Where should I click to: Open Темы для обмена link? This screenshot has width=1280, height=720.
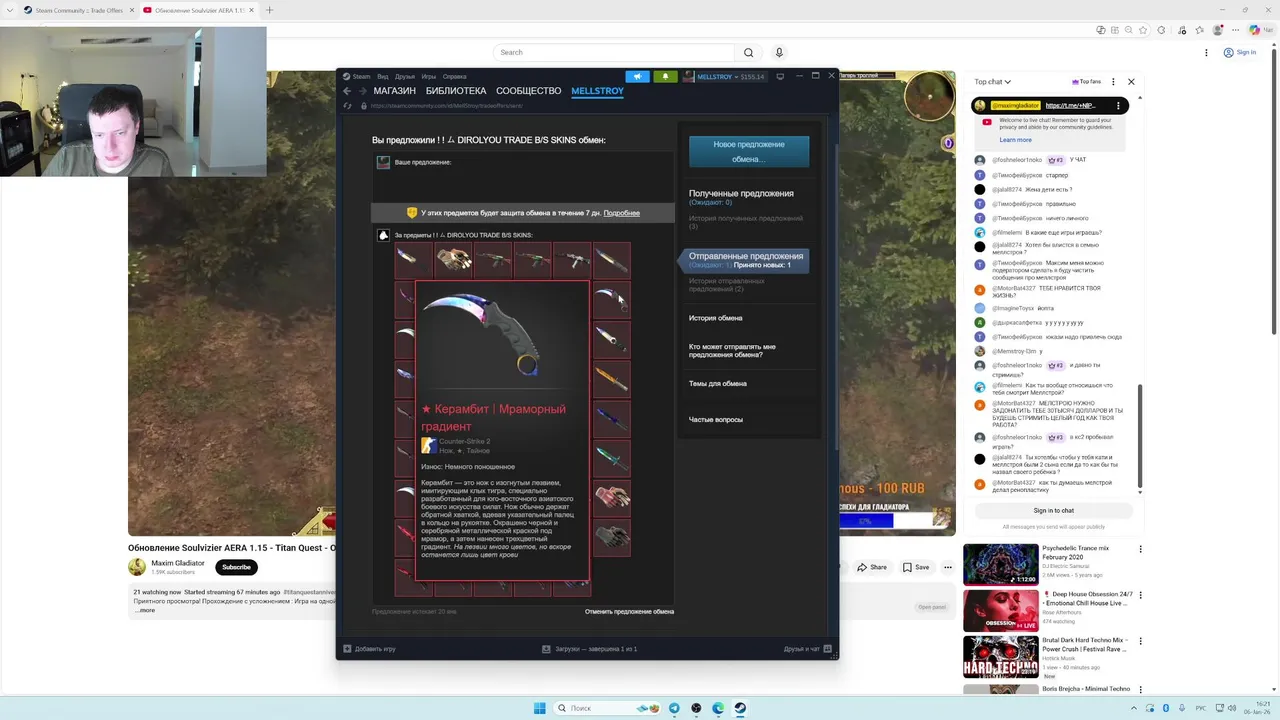tap(718, 383)
